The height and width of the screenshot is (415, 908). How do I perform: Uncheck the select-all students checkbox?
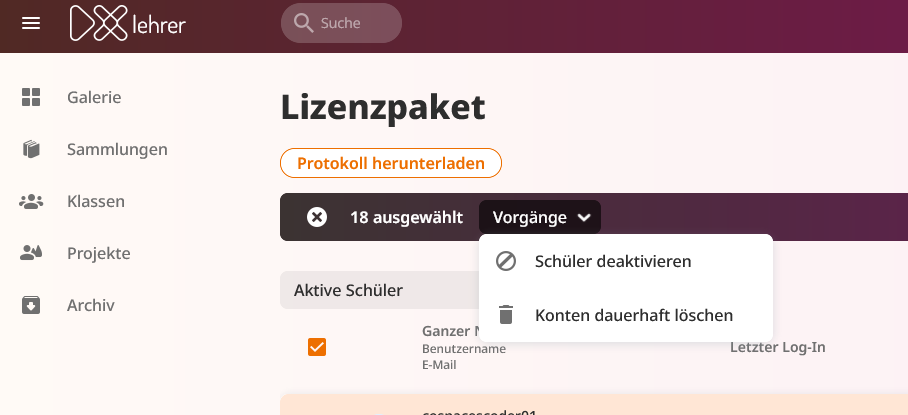[x=317, y=347]
